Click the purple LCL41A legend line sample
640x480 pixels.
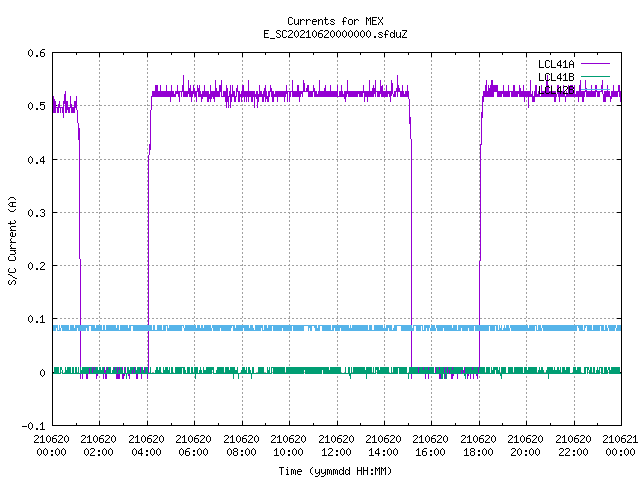click(x=595, y=64)
